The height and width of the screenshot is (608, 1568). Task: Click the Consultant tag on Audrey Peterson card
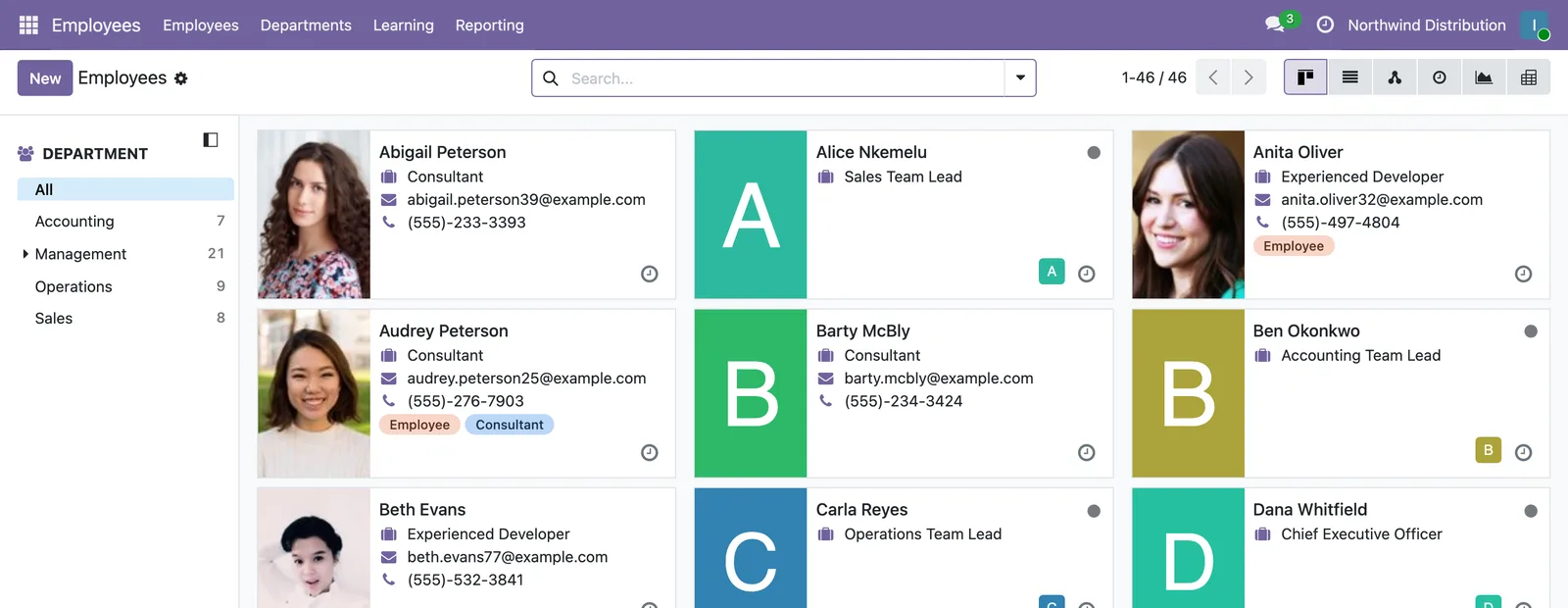pos(510,425)
